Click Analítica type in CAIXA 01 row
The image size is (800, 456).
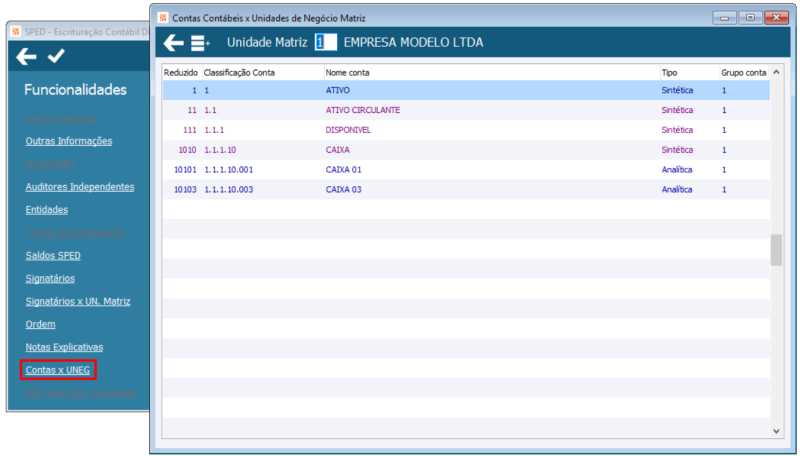[x=677, y=170]
